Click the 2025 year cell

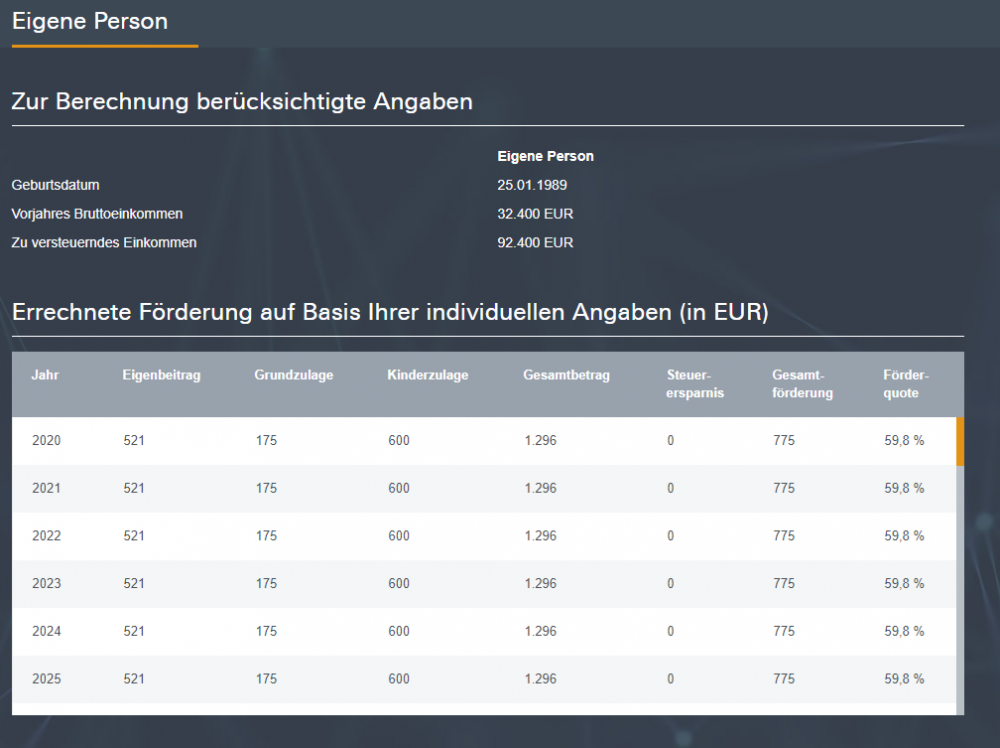[46, 679]
